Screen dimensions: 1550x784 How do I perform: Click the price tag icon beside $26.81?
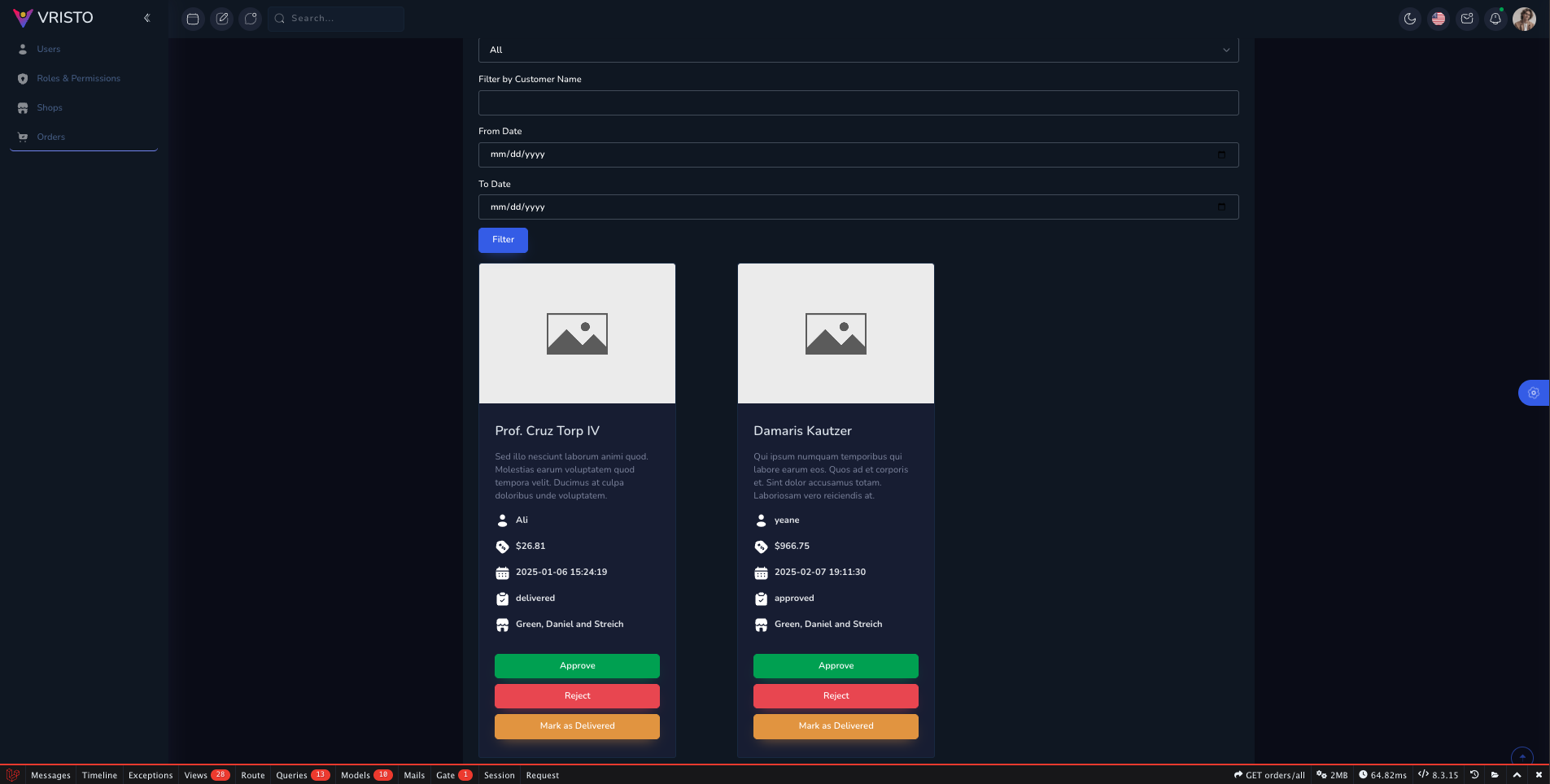click(502, 547)
